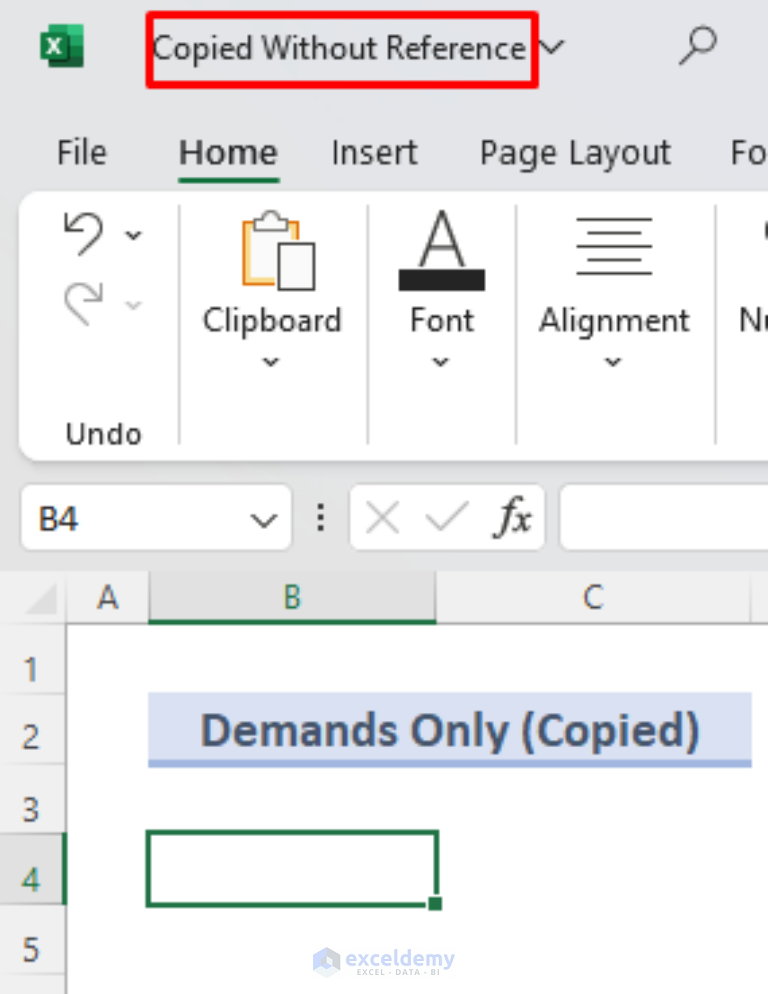
Task: Switch to the Page Layout tab
Action: pyautogui.click(x=575, y=153)
